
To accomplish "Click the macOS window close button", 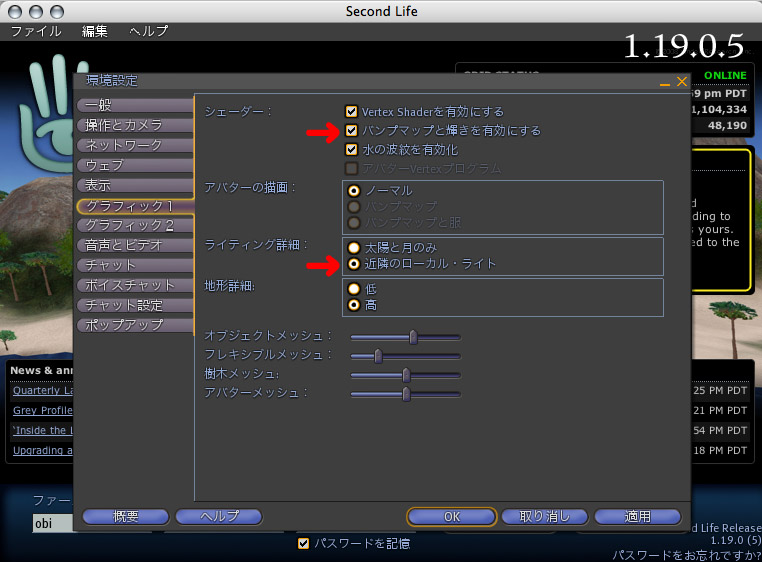I will click(x=15, y=11).
